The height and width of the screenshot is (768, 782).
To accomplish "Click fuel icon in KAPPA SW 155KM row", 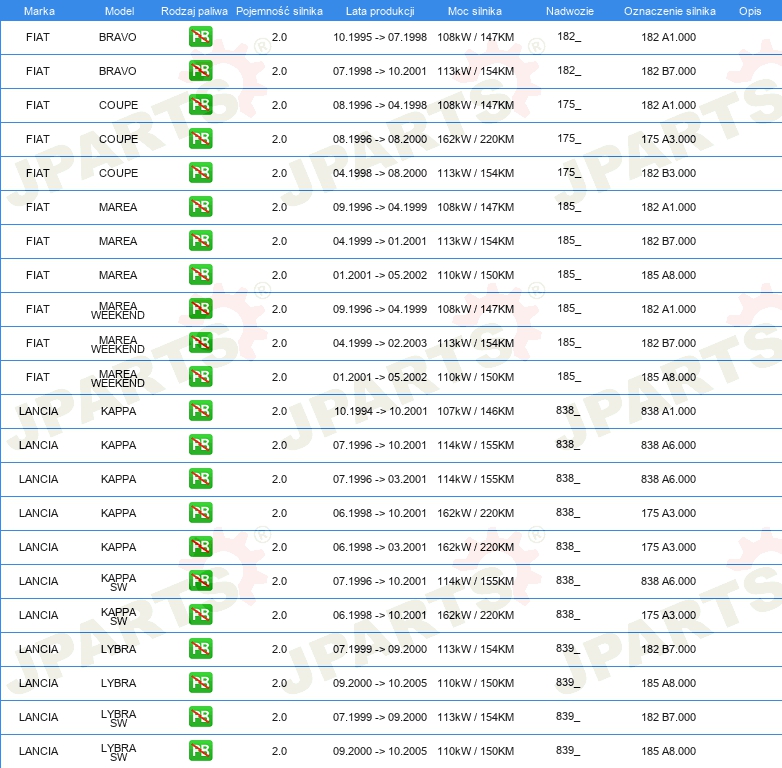I will [x=200, y=581].
